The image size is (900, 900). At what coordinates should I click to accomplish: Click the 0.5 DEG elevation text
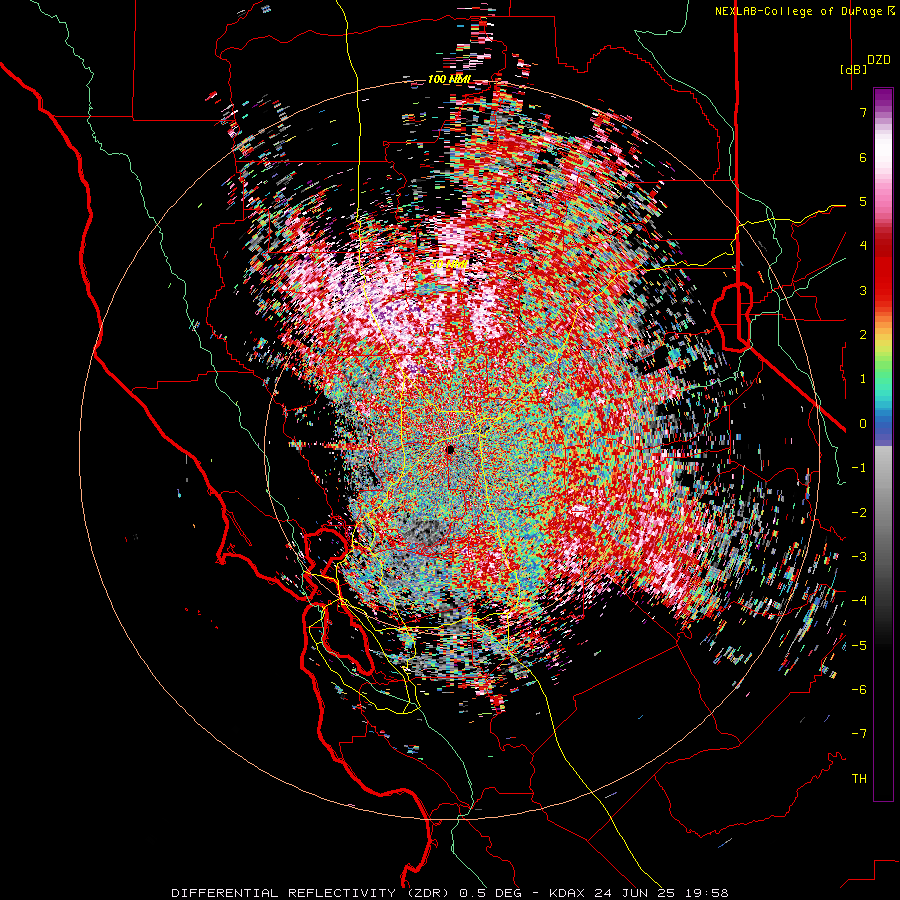click(490, 893)
